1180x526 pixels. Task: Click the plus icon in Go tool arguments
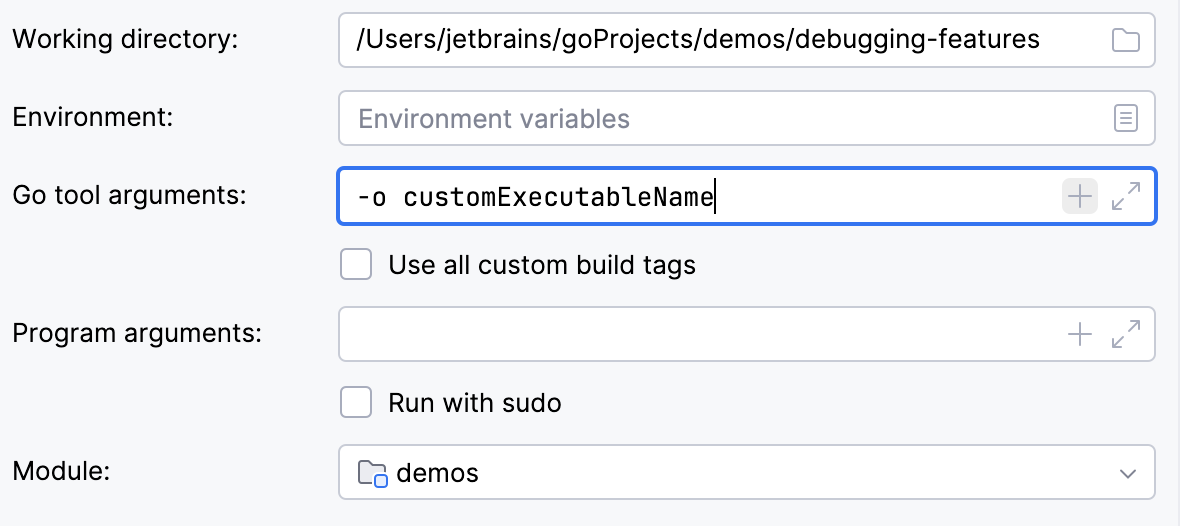[x=1079, y=196]
